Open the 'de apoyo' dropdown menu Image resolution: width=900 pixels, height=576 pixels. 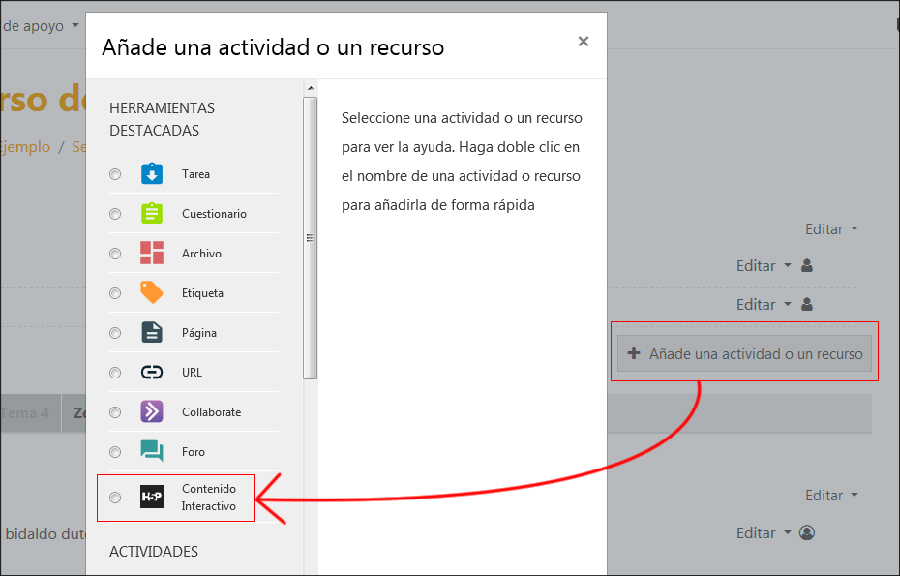pyautogui.click(x=40, y=25)
